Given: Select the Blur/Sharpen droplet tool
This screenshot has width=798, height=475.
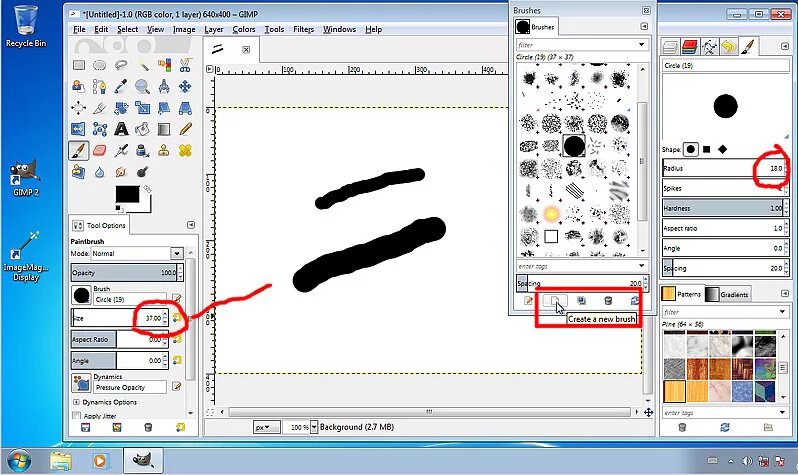Looking at the screenshot, I should [x=100, y=172].
